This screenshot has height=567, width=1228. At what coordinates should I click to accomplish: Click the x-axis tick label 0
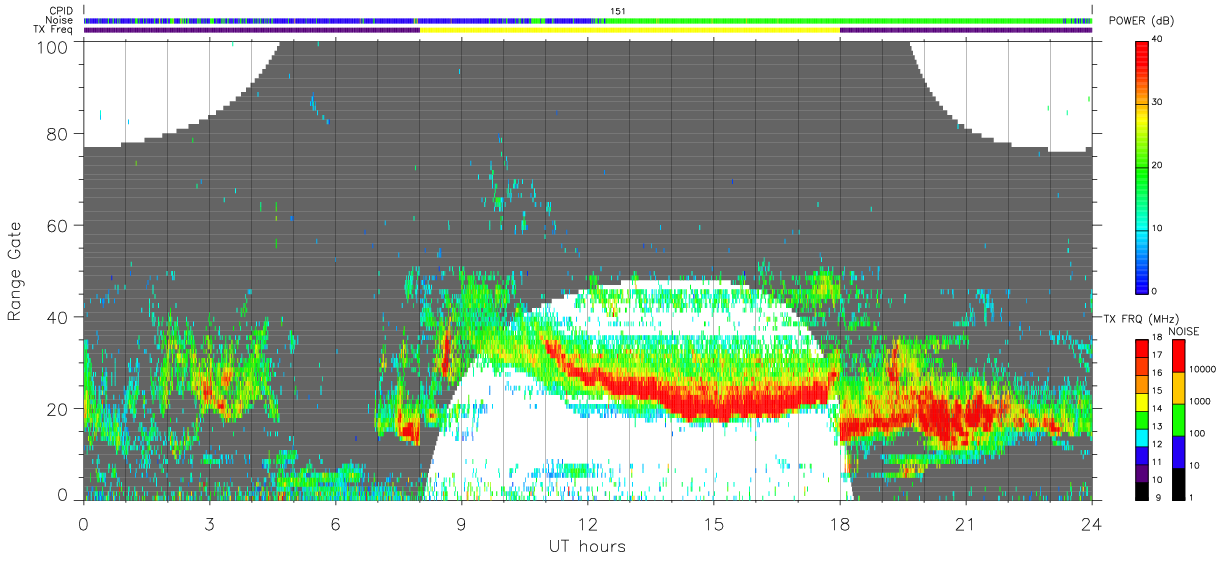click(83, 523)
